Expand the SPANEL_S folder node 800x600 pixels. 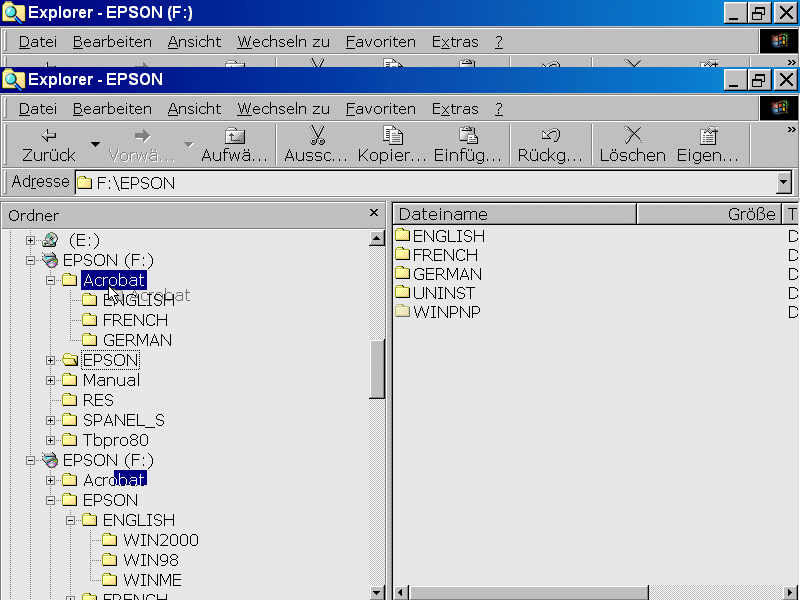51,420
